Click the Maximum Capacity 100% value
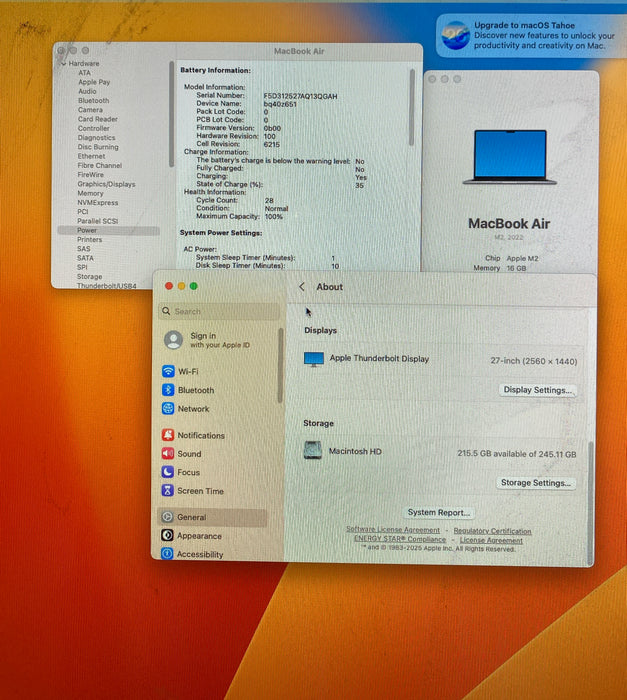 (x=273, y=217)
